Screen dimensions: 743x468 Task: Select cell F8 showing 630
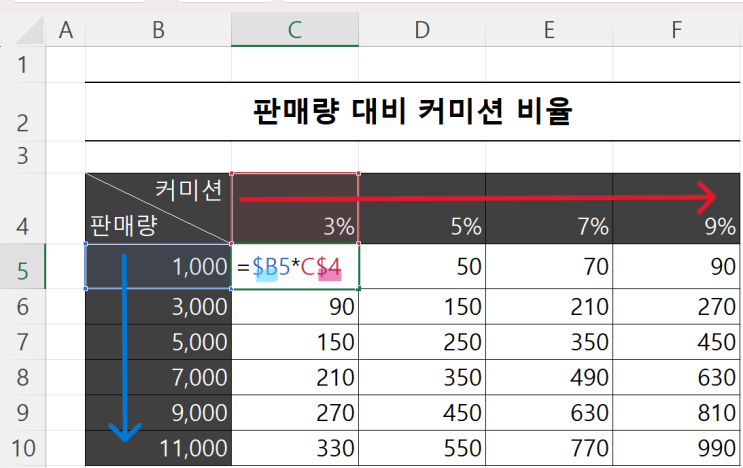(x=676, y=377)
